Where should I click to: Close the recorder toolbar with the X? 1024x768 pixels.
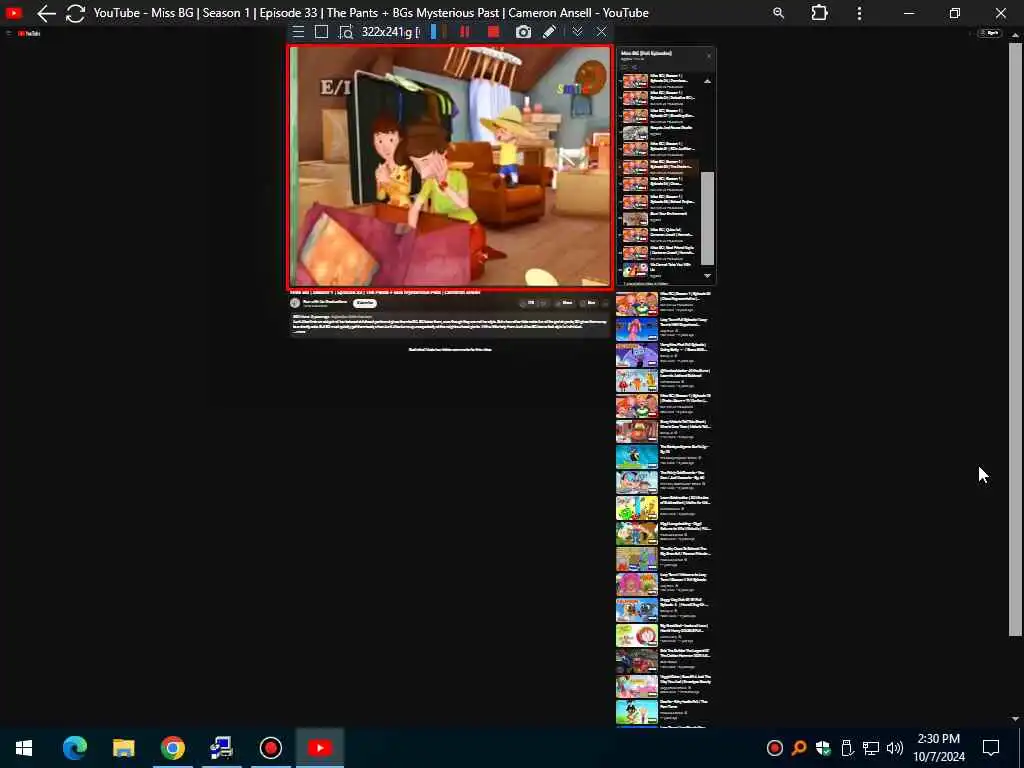(x=601, y=32)
